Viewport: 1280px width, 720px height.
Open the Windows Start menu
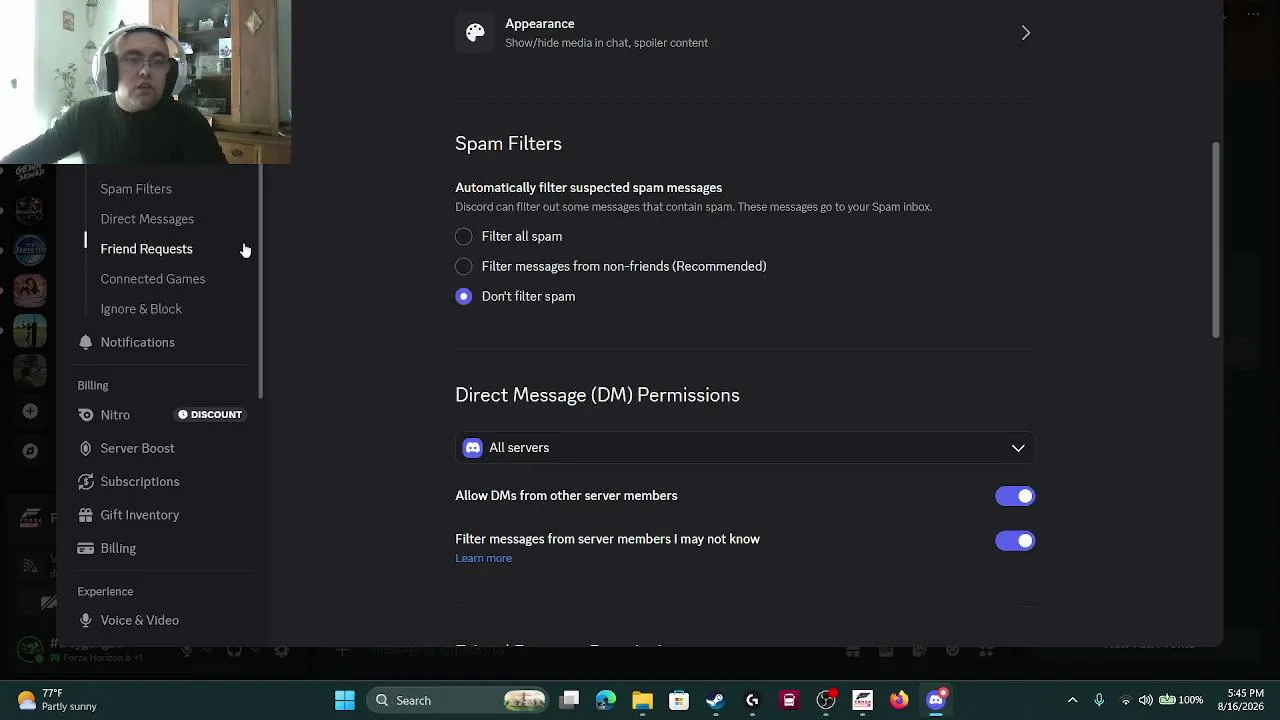point(345,700)
